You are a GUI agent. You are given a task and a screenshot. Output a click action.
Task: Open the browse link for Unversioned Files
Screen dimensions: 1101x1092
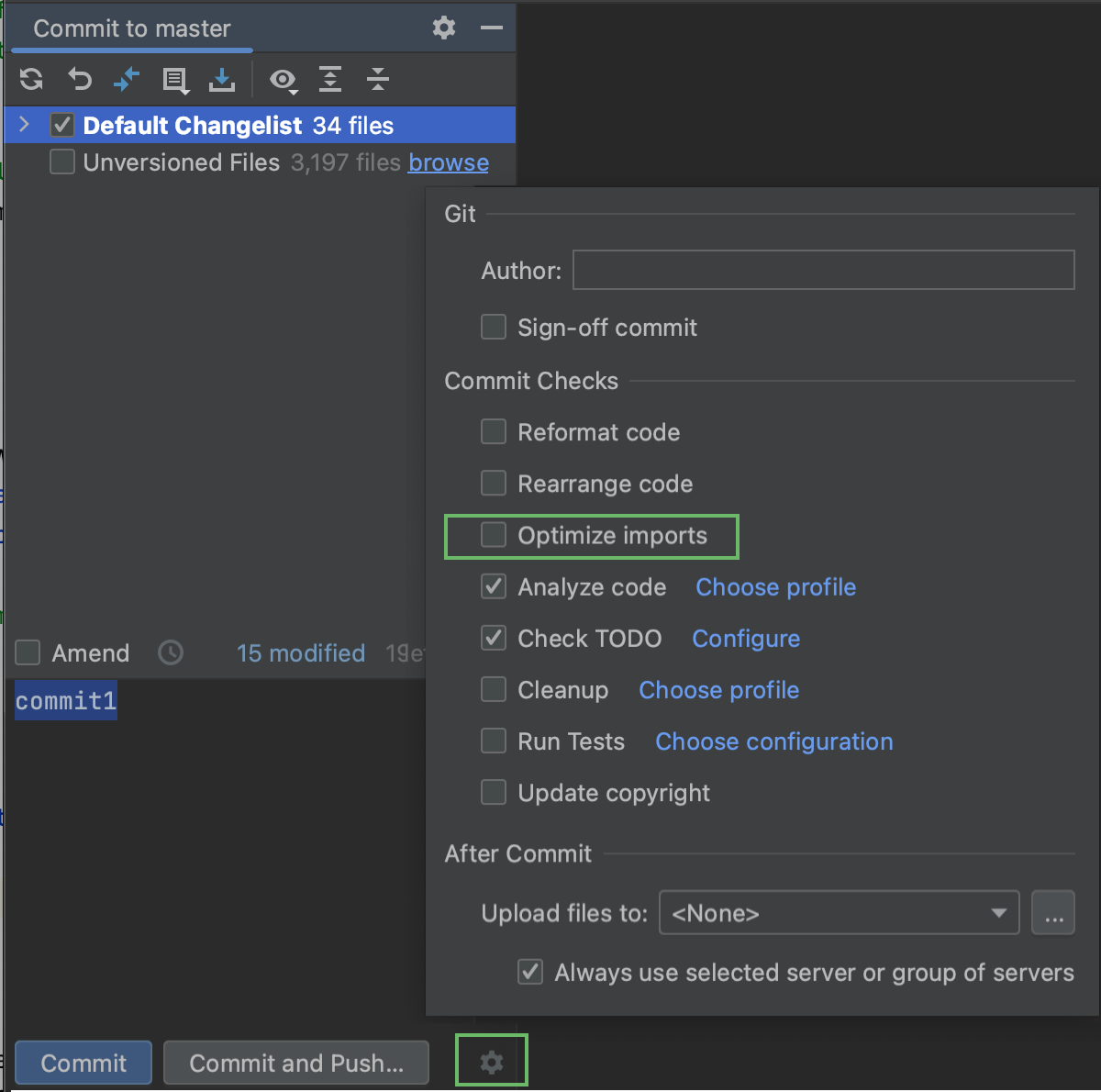448,162
